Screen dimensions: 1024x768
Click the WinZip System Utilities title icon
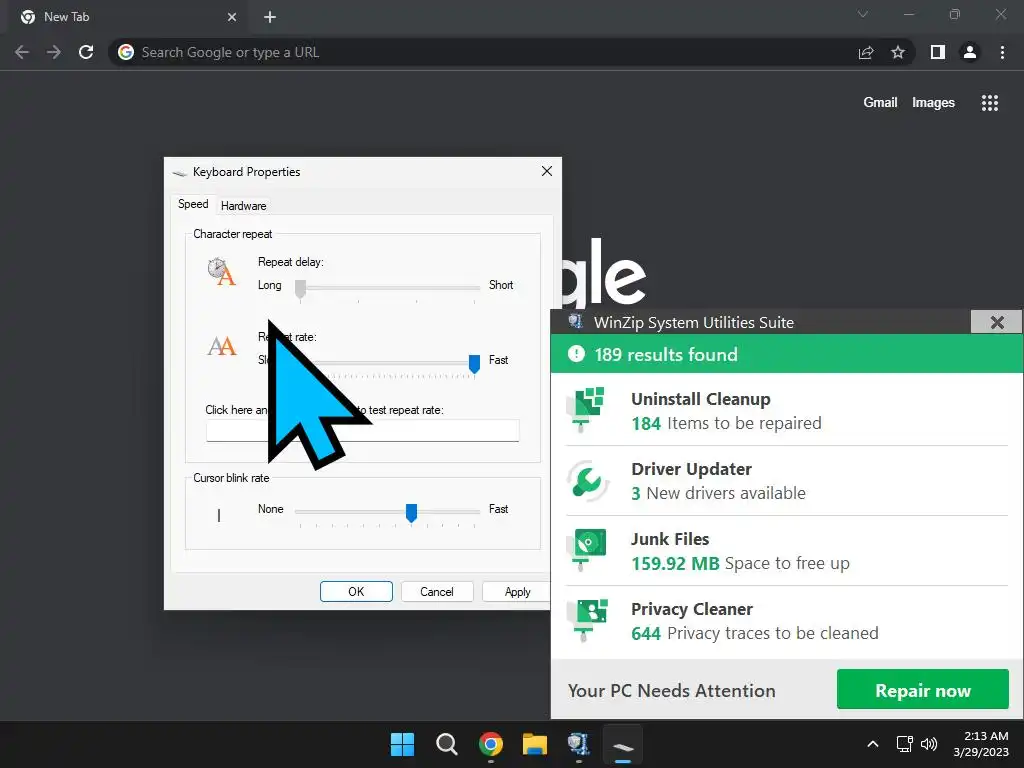point(575,321)
